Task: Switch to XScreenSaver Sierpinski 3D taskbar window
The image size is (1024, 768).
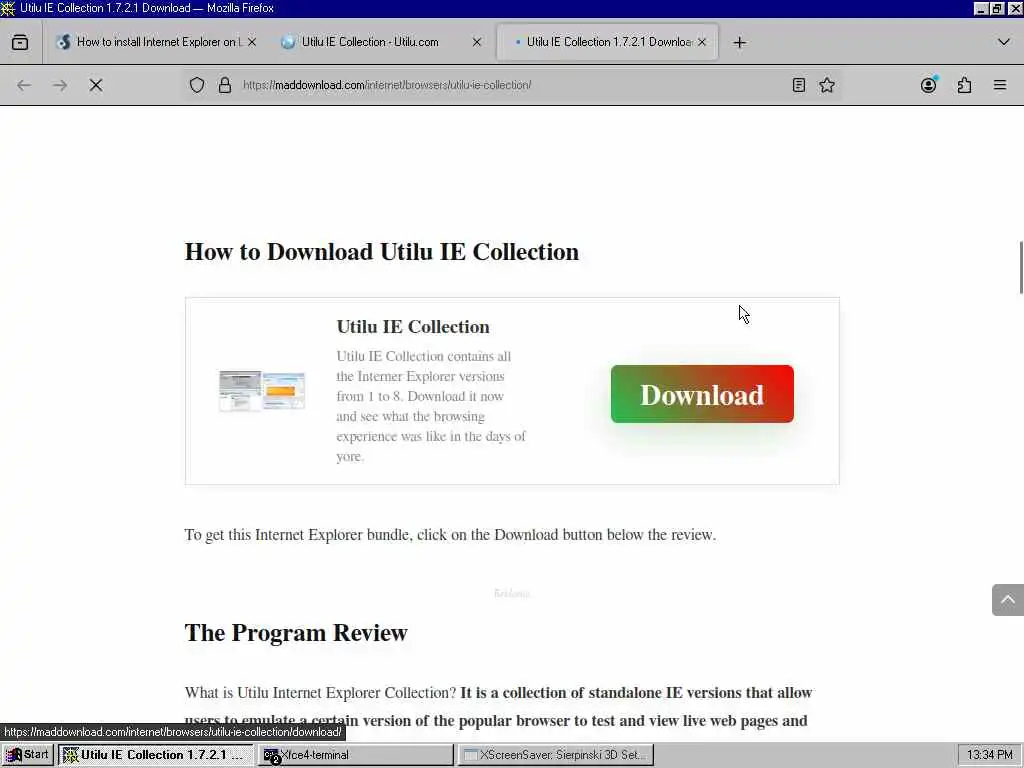Action: [x=555, y=755]
